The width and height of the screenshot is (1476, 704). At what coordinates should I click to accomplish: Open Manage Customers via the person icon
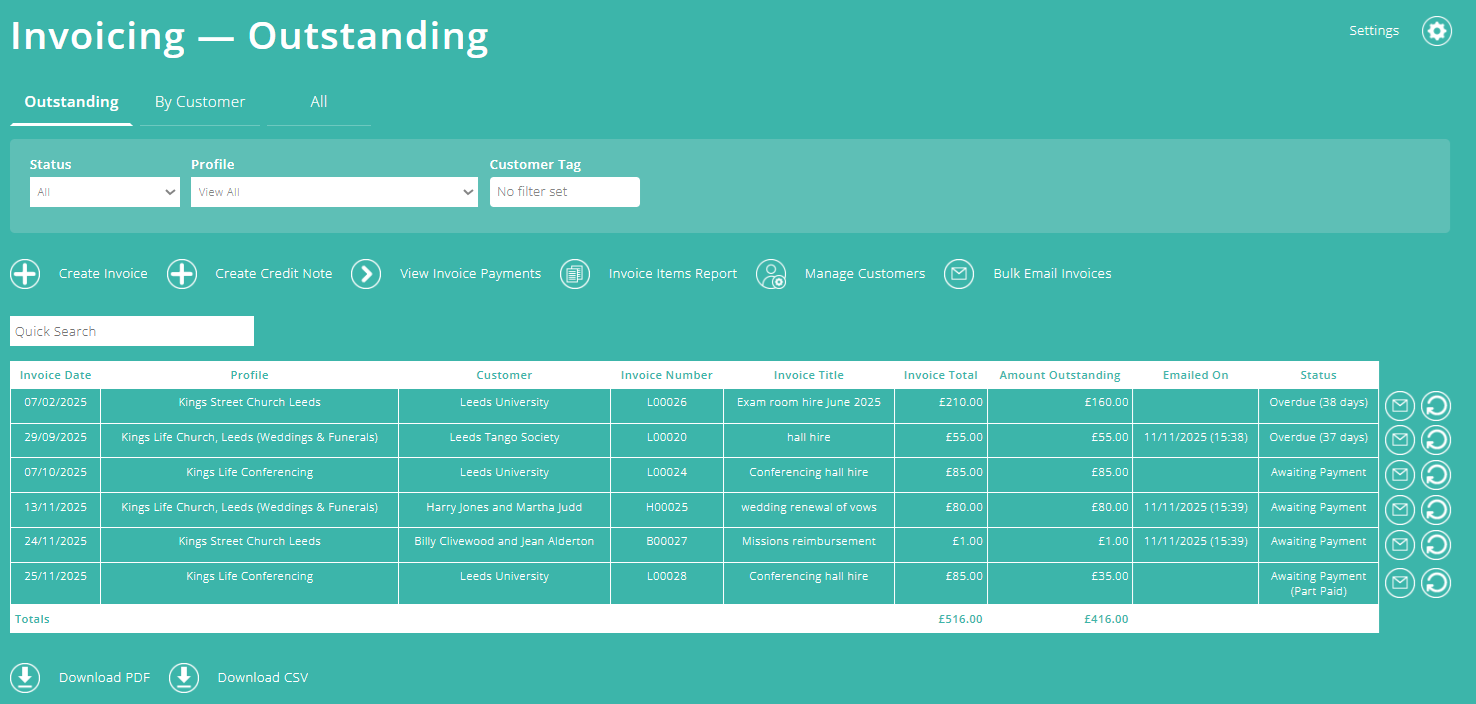click(x=771, y=274)
